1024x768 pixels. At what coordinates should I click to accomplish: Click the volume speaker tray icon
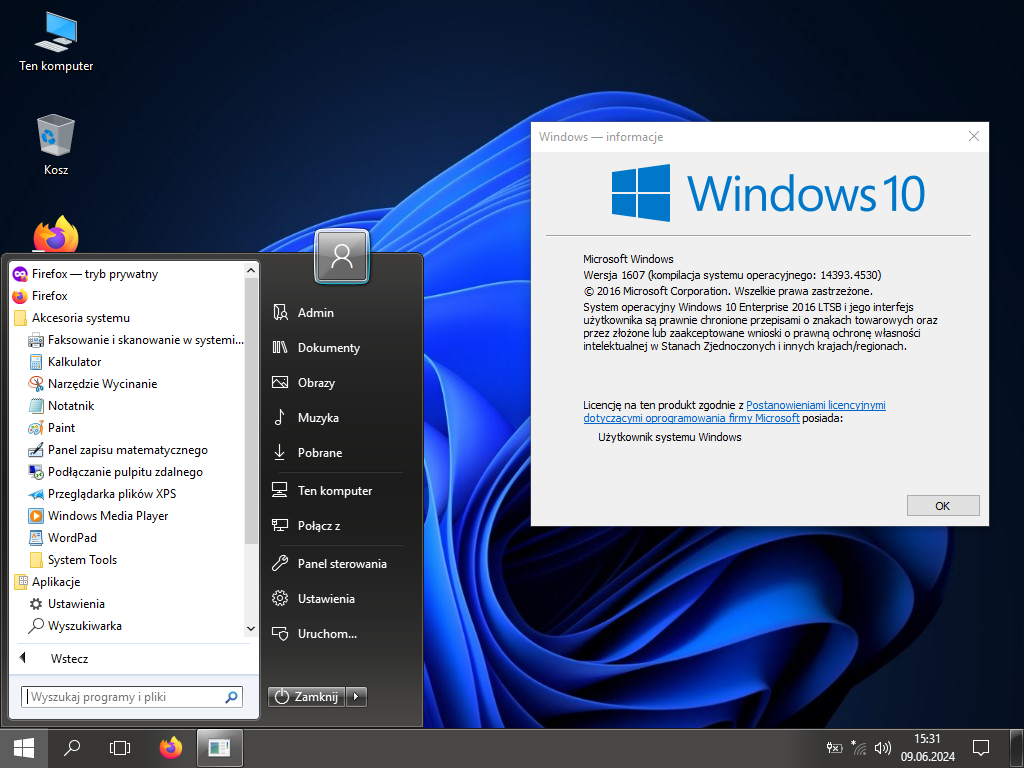(882, 747)
